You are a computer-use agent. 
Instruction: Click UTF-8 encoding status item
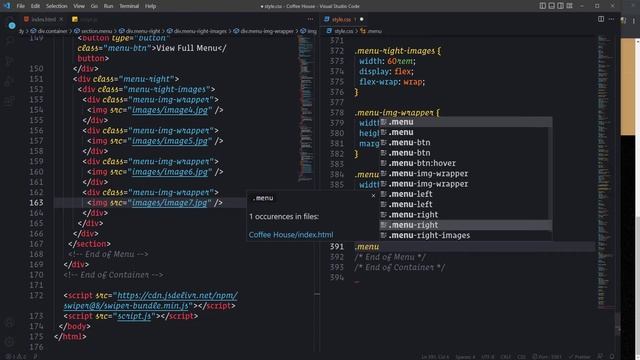(x=487, y=356)
